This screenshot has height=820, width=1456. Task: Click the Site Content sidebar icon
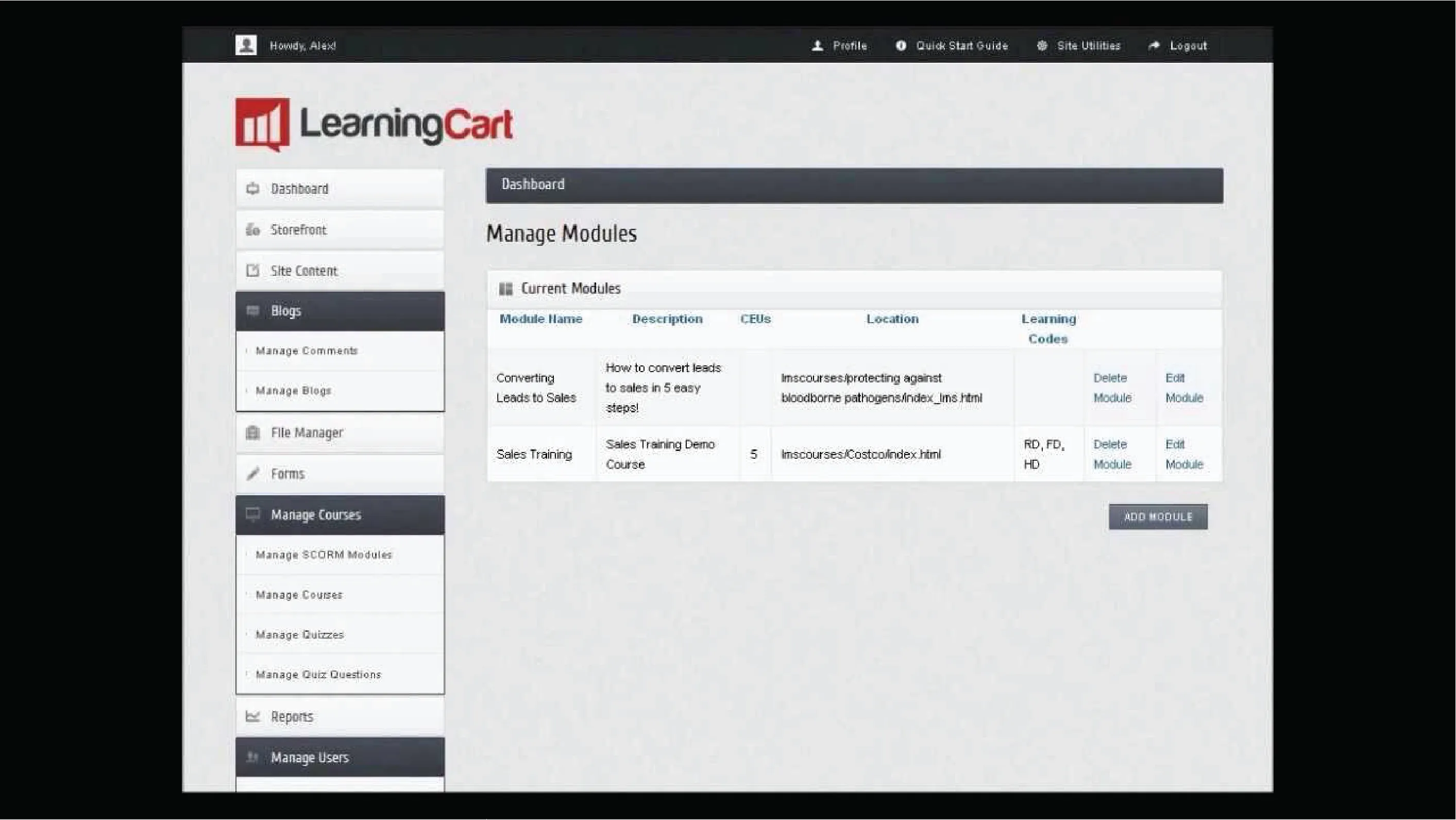pos(252,271)
